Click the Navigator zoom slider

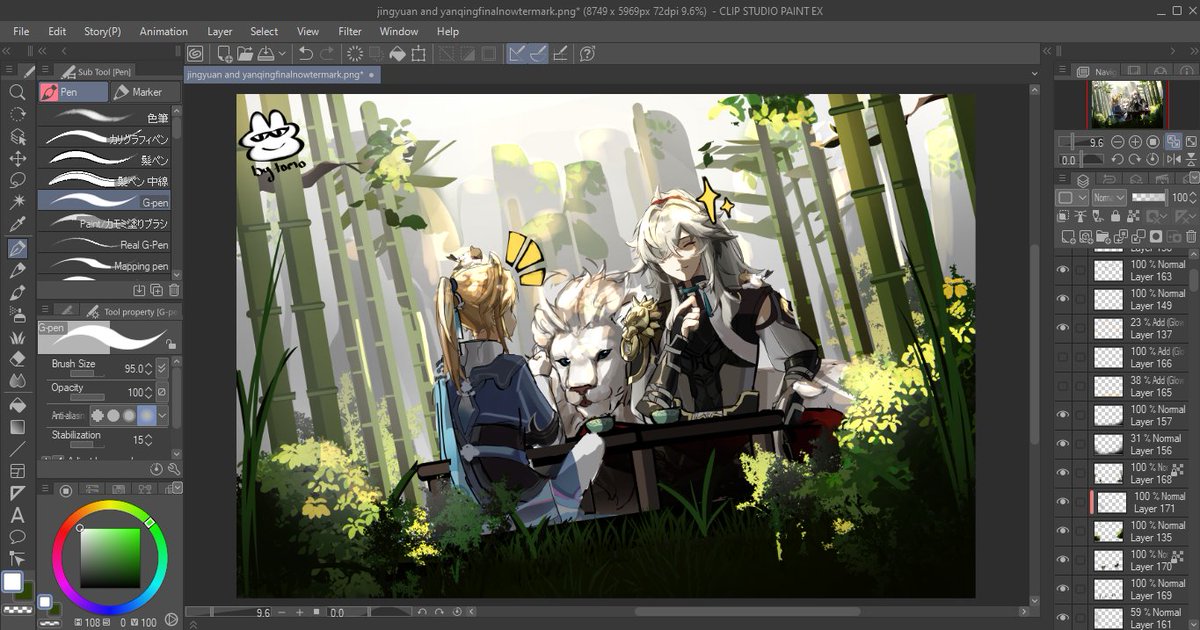tap(1083, 142)
